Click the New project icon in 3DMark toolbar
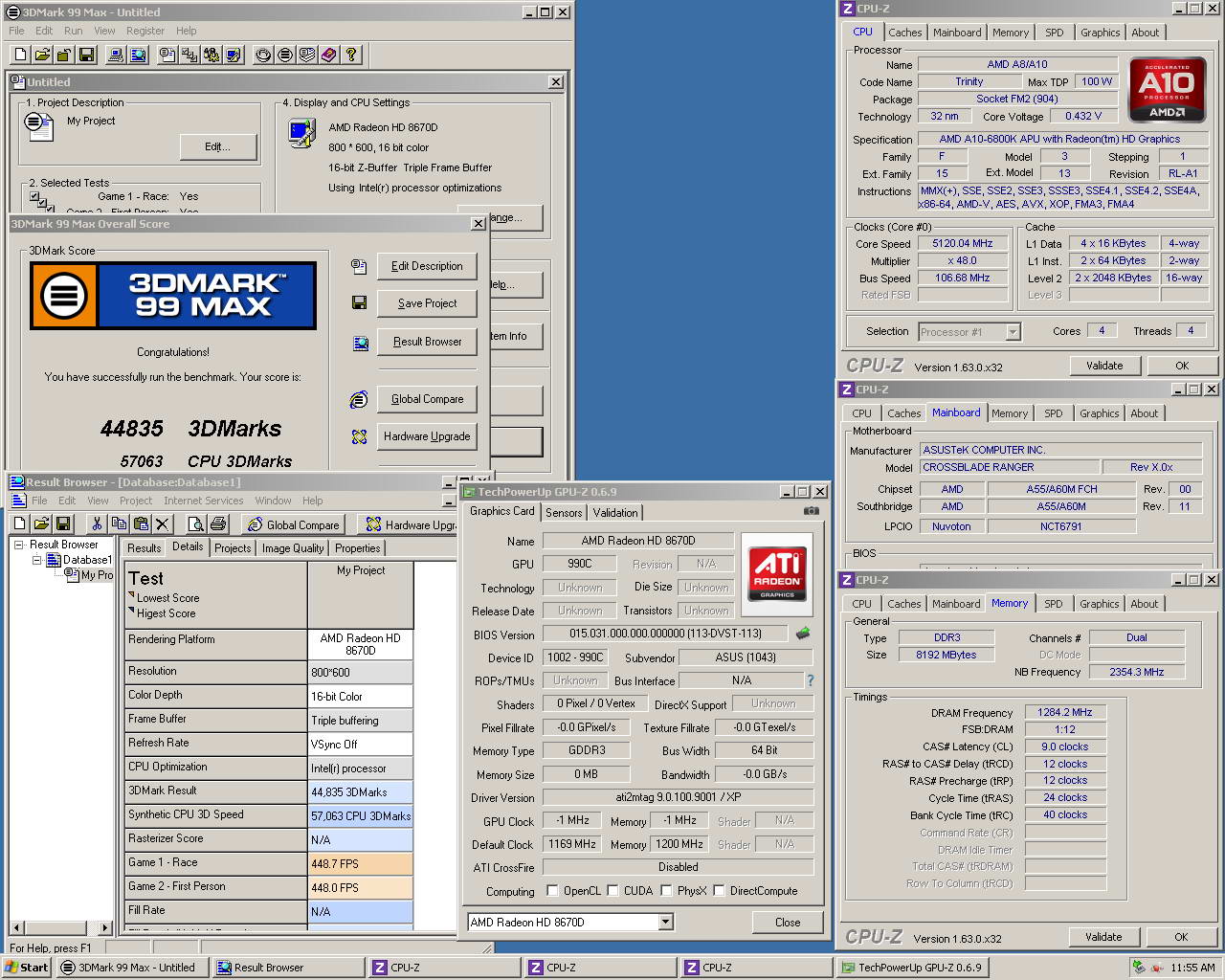This screenshot has height=980, width=1225. click(x=20, y=55)
